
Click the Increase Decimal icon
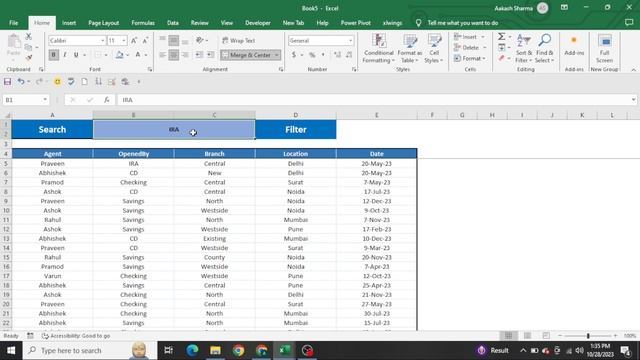click(x=337, y=55)
